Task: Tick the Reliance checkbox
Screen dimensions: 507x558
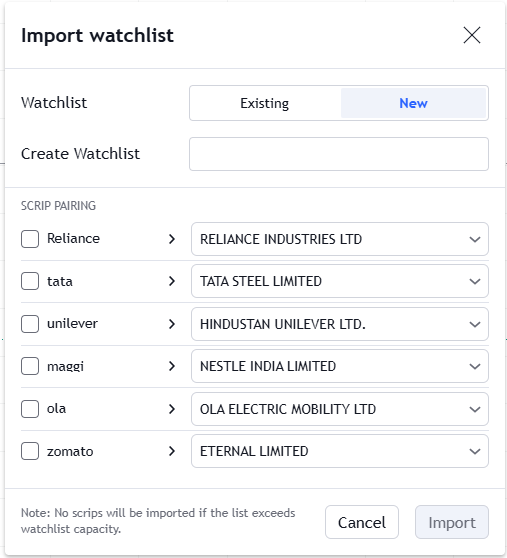Action: coord(30,239)
